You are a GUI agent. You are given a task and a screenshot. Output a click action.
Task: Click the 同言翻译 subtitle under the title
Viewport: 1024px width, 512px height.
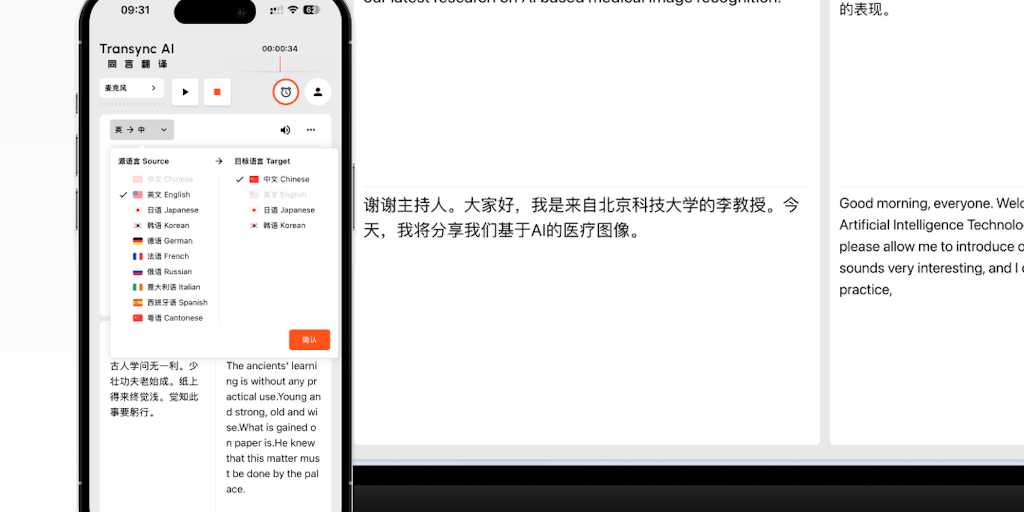(x=137, y=64)
